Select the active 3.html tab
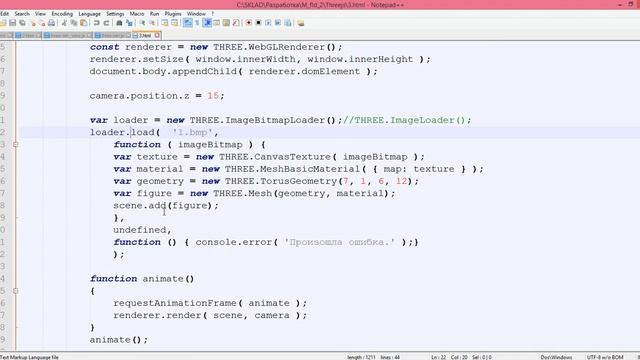Viewport: 640px width, 360px height. [145, 36]
